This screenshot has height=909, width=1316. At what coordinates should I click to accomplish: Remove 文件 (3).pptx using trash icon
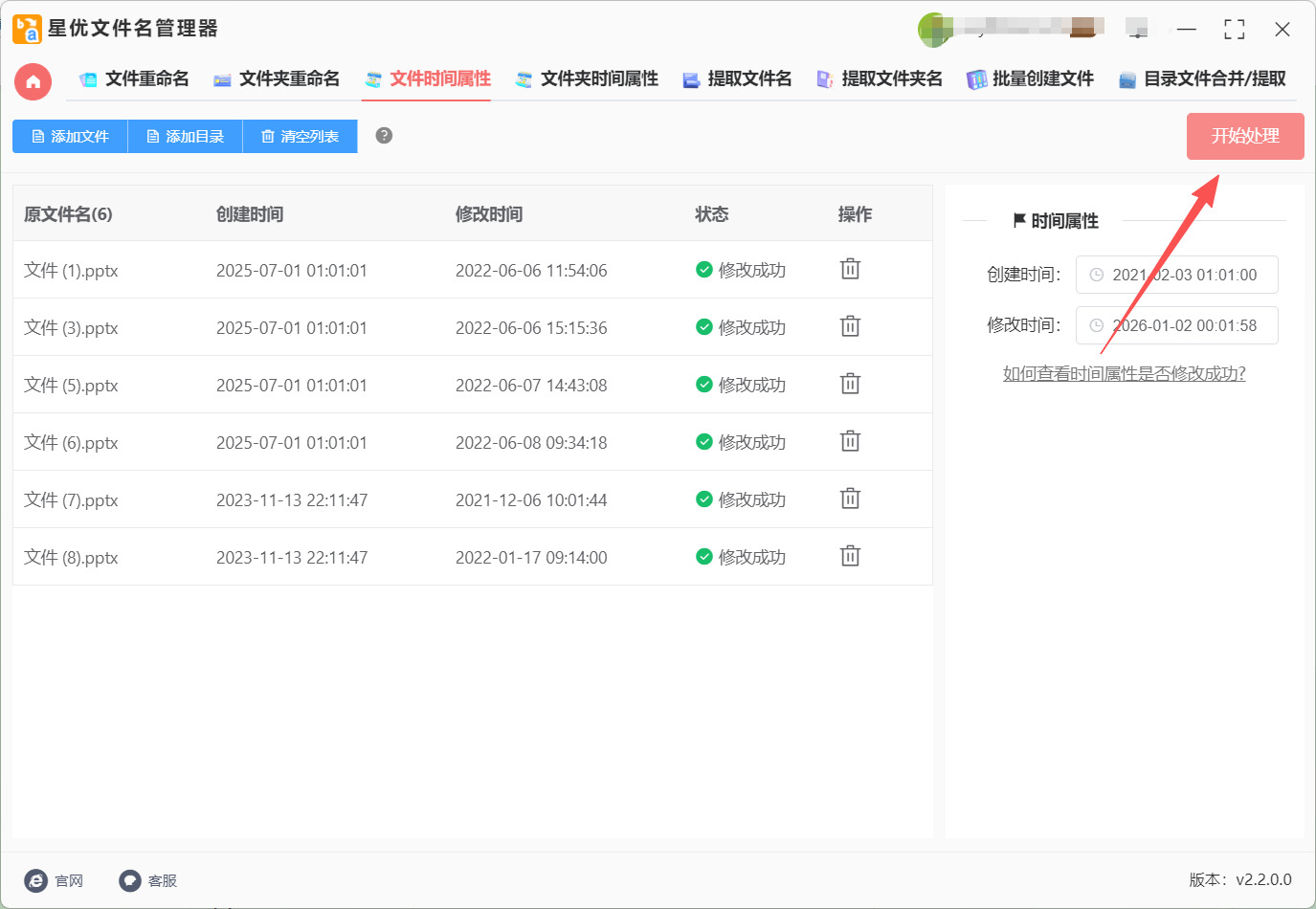850,326
